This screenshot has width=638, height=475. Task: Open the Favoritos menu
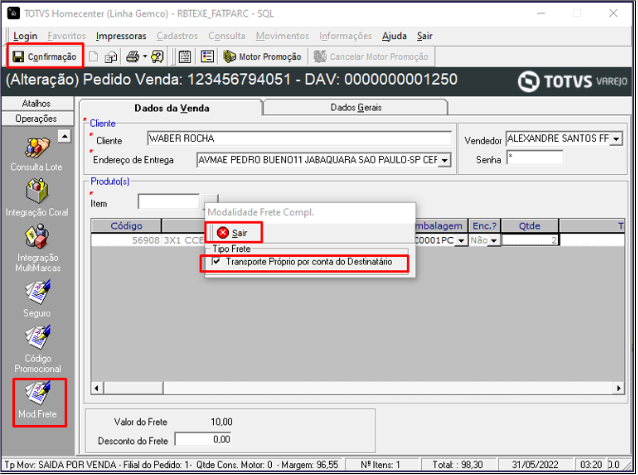[66, 36]
